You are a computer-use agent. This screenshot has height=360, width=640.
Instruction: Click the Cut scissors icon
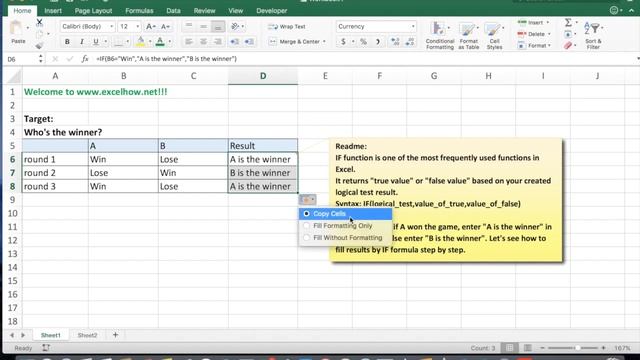click(40, 22)
